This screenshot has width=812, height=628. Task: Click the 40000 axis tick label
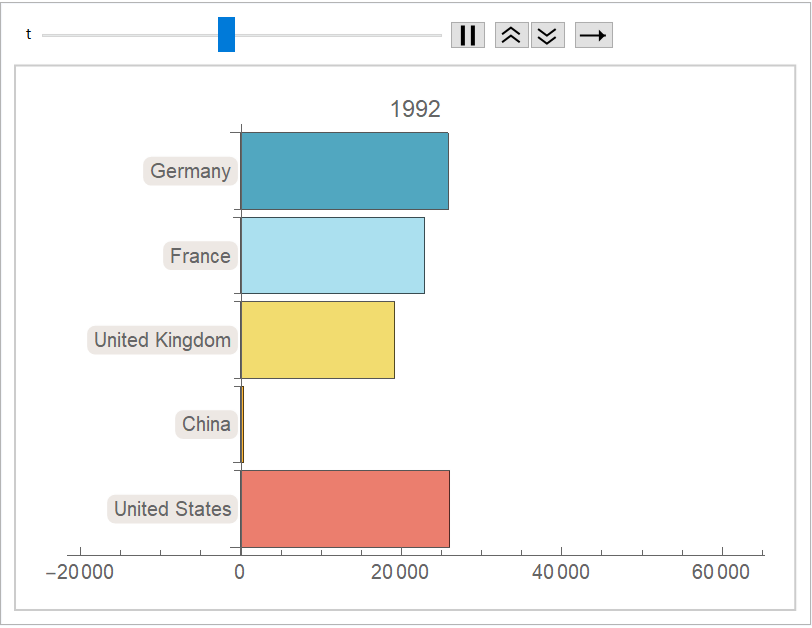pyautogui.click(x=560, y=573)
